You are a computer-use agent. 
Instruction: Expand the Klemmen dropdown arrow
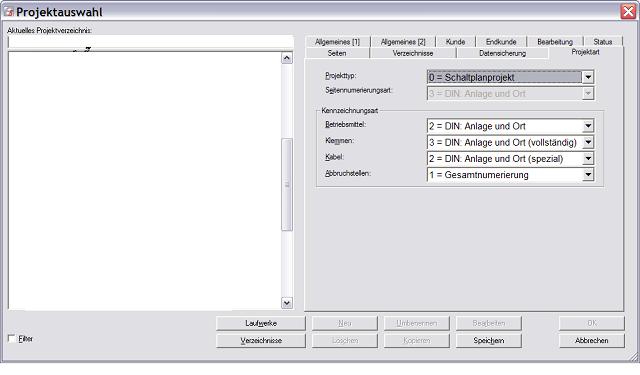tap(588, 142)
